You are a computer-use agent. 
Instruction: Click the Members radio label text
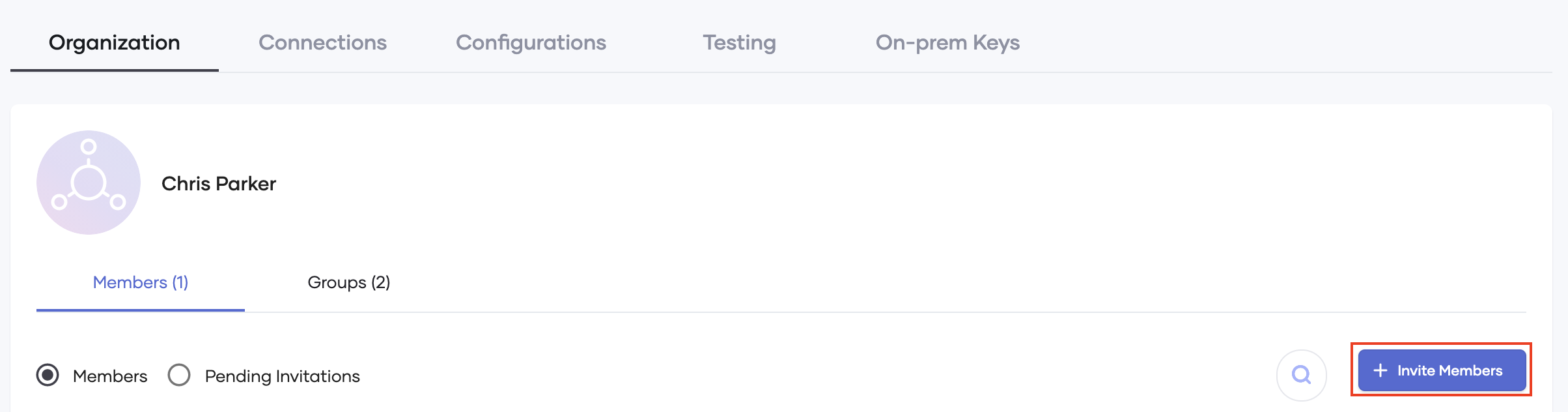click(x=110, y=376)
